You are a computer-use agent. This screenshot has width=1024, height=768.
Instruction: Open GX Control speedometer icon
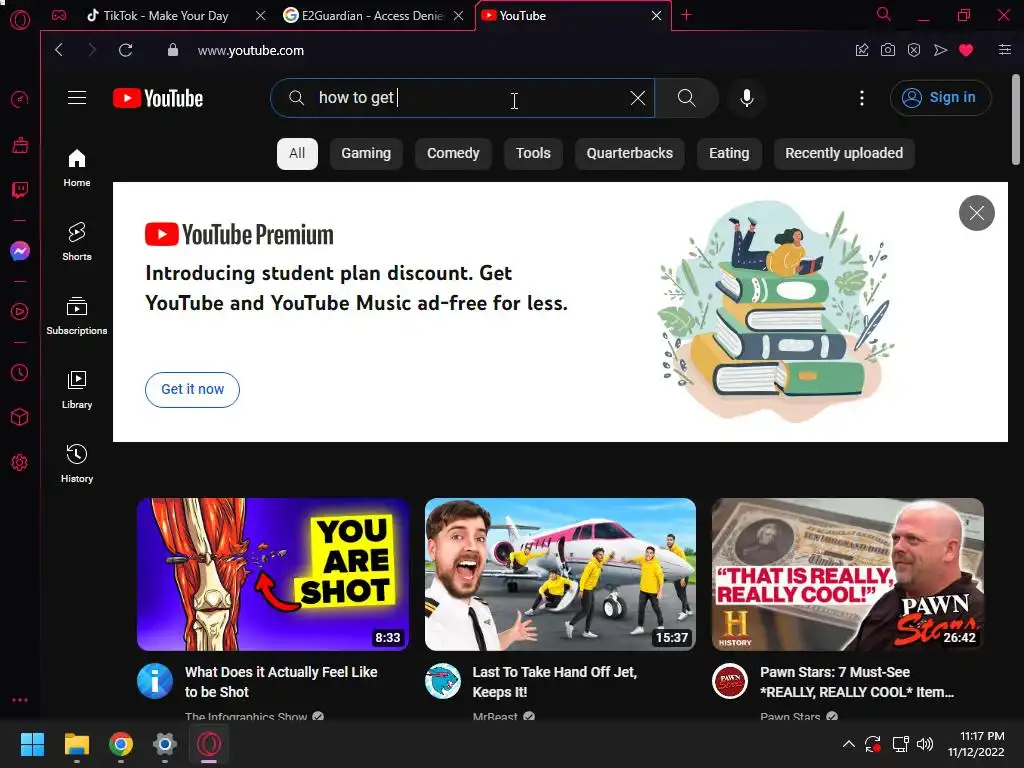20,99
